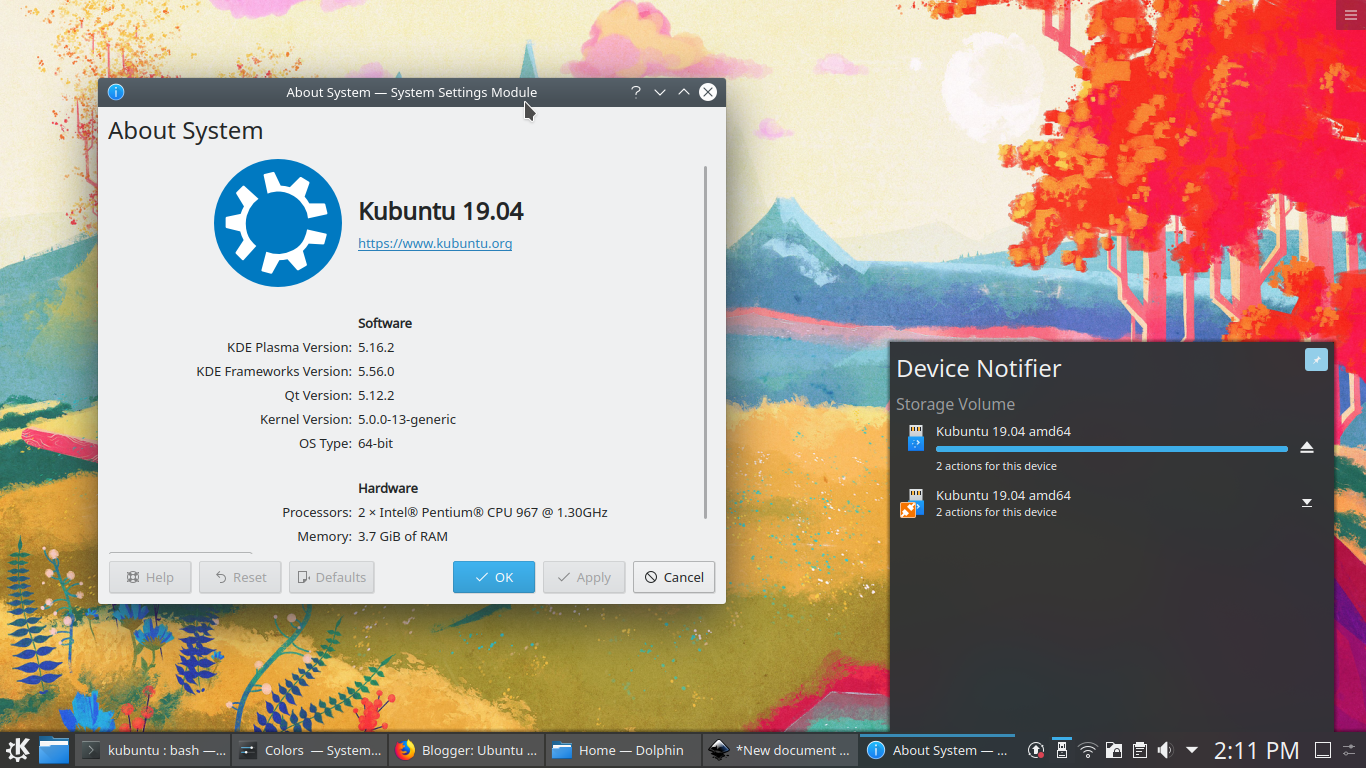Open the audio volume tray icon
The image size is (1366, 768).
pyautogui.click(x=1165, y=750)
